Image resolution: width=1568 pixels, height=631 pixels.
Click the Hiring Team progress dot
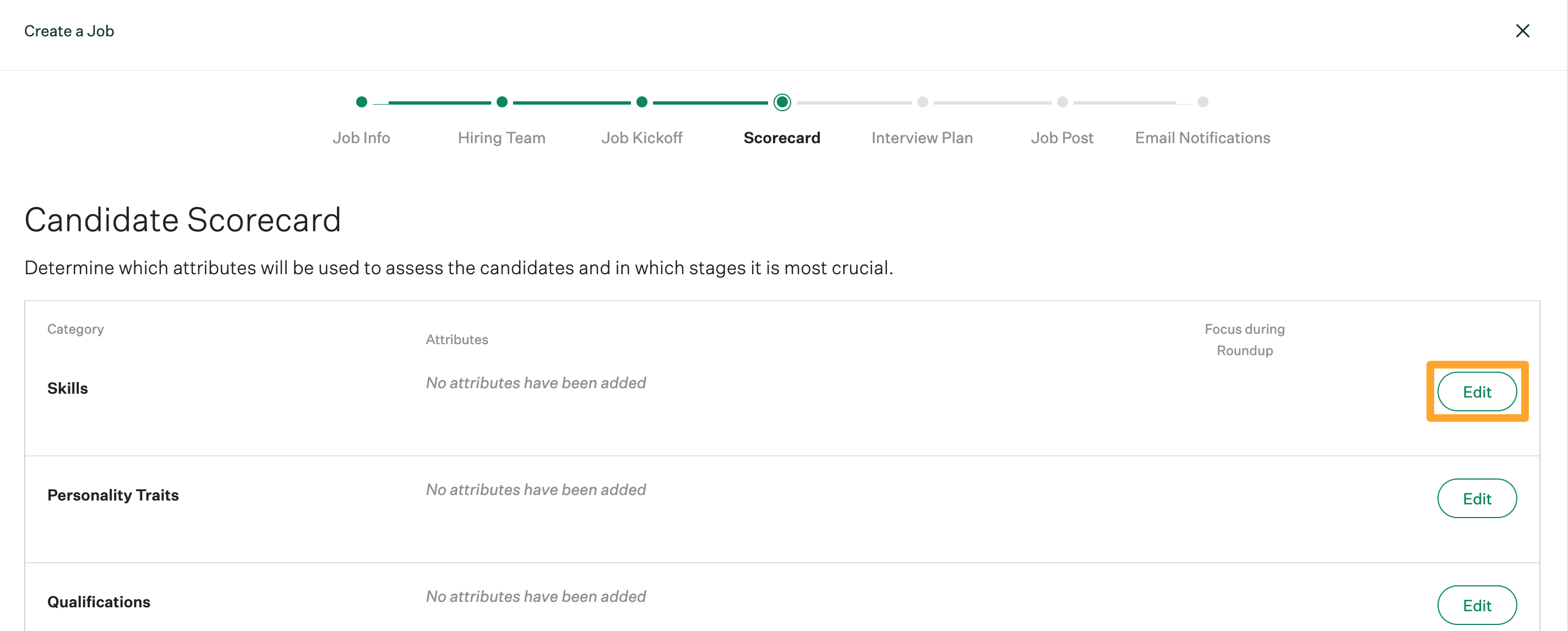[502, 102]
